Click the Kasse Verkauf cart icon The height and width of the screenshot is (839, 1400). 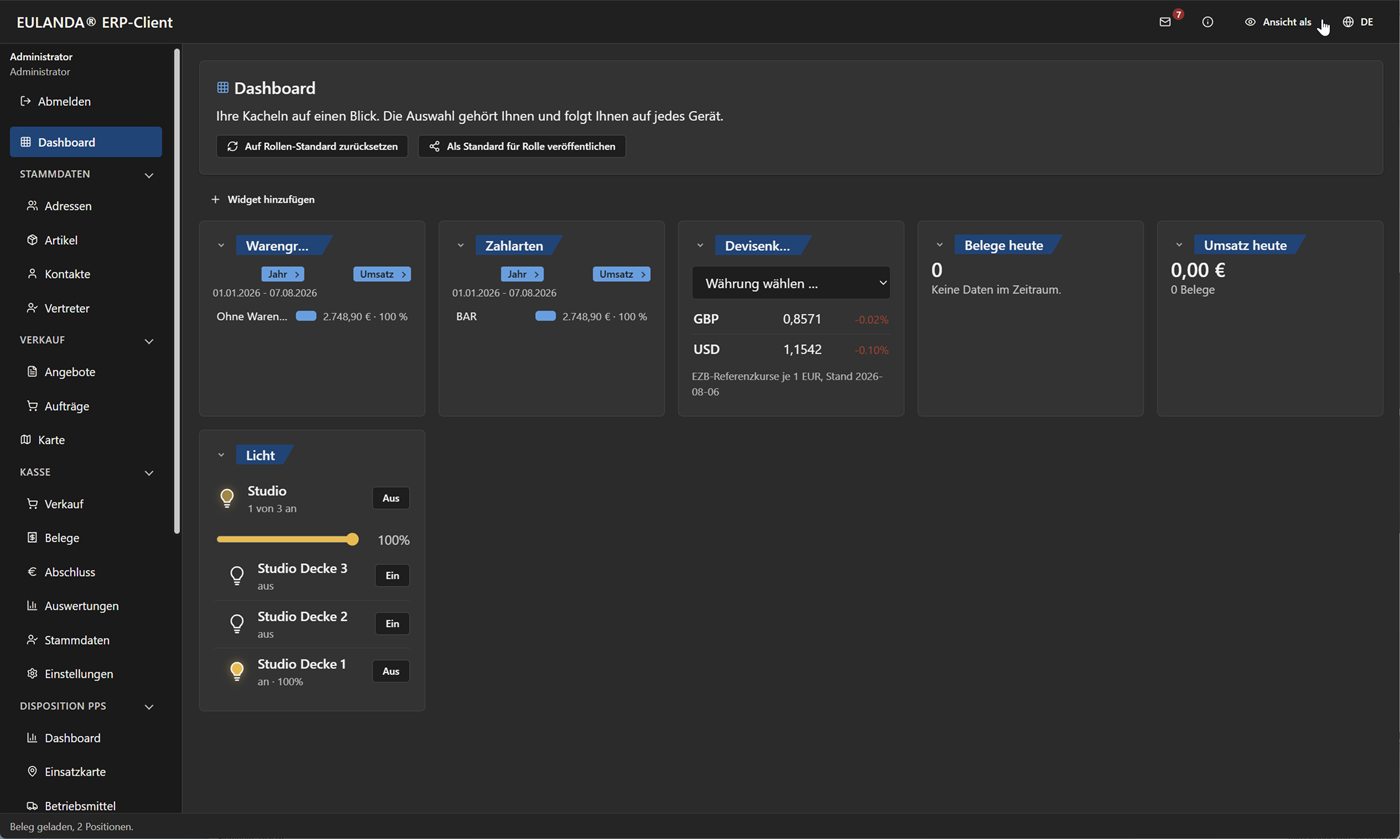(x=32, y=504)
